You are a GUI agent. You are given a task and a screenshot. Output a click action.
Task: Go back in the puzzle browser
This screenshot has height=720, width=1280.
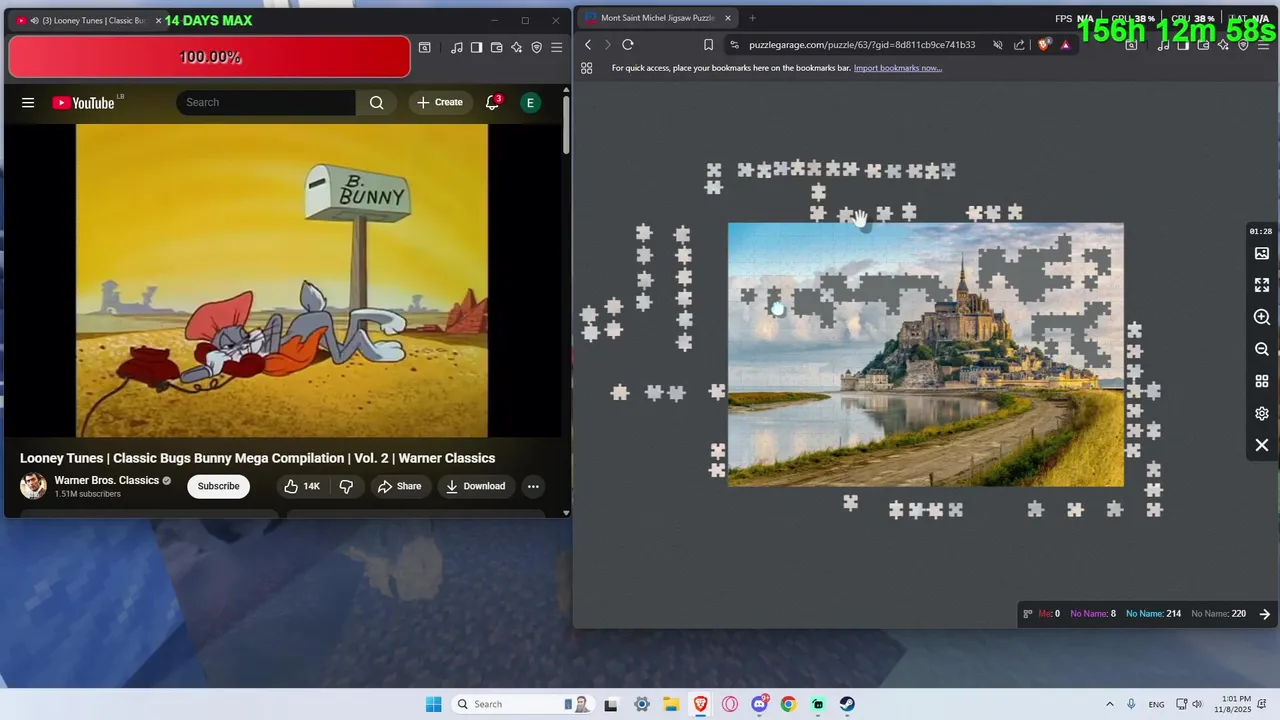(x=588, y=45)
